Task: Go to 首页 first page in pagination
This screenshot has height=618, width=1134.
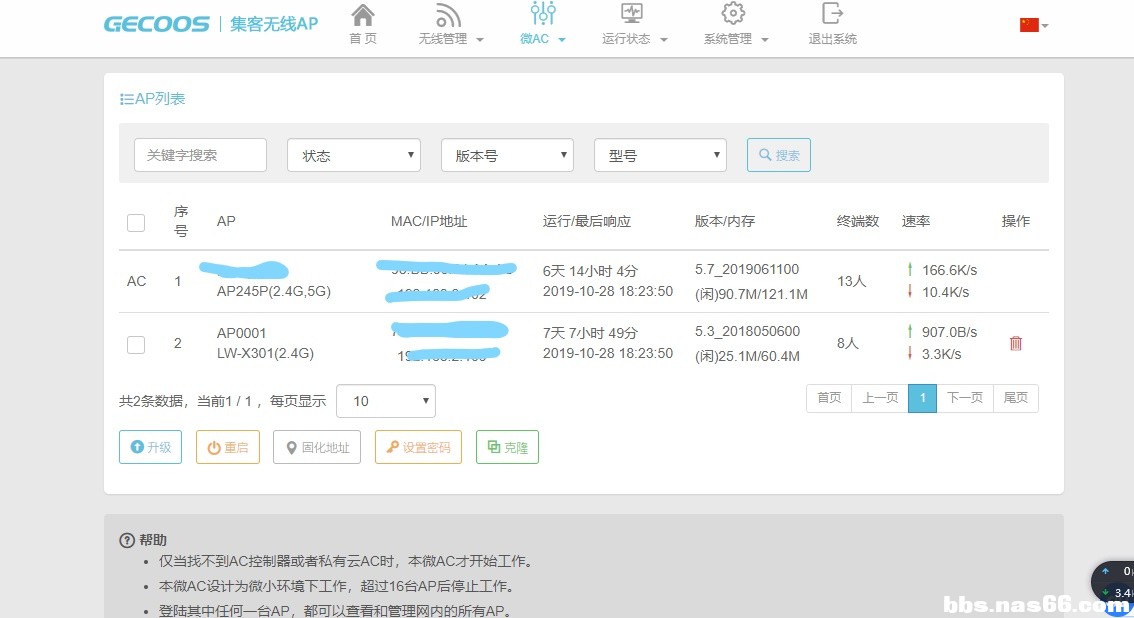Action: (x=829, y=398)
